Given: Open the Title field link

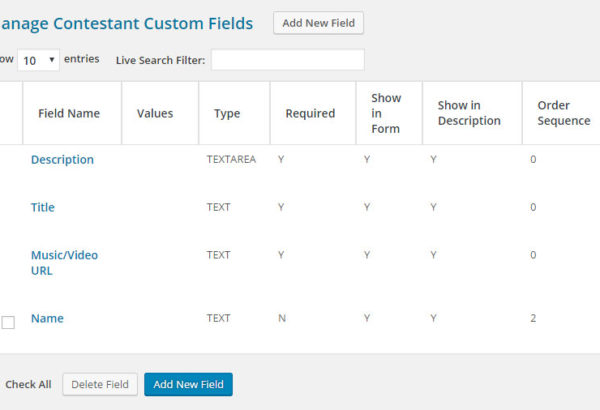Looking at the screenshot, I should (x=43, y=207).
